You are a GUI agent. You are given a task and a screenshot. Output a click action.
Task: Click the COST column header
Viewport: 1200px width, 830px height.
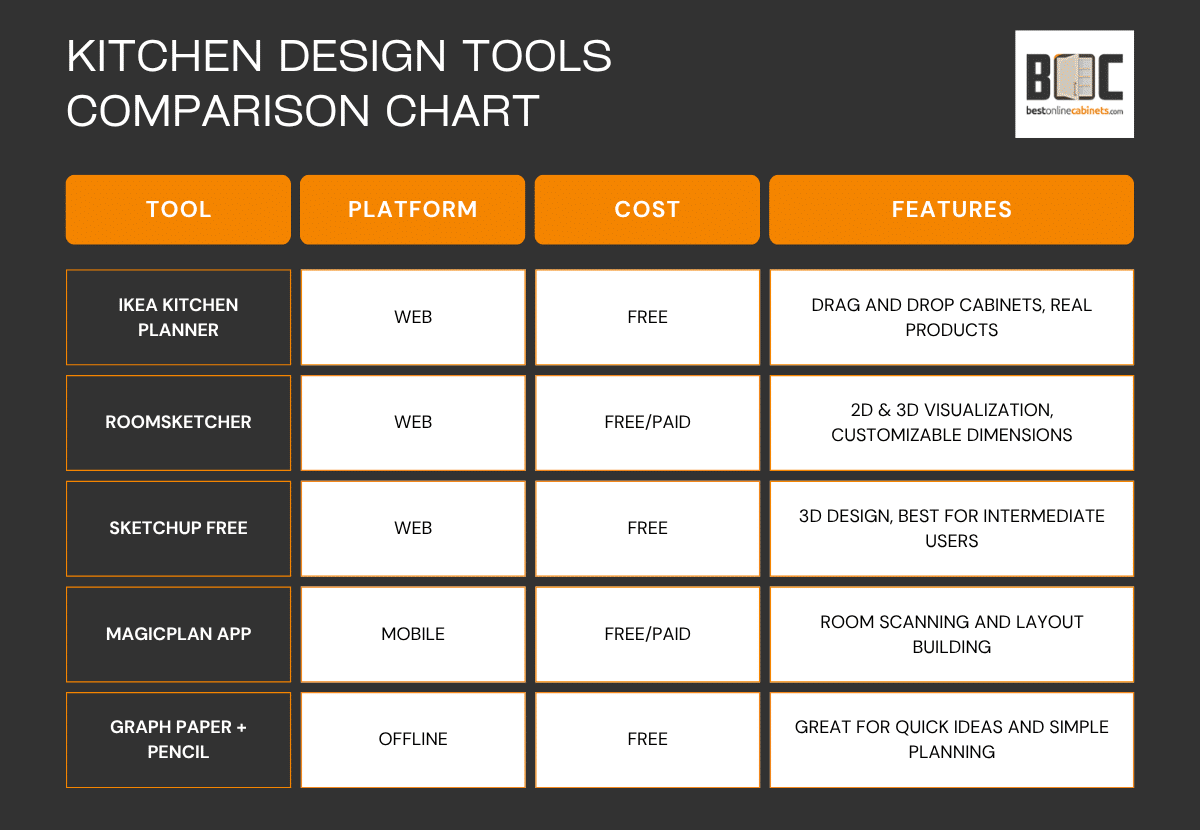647,210
